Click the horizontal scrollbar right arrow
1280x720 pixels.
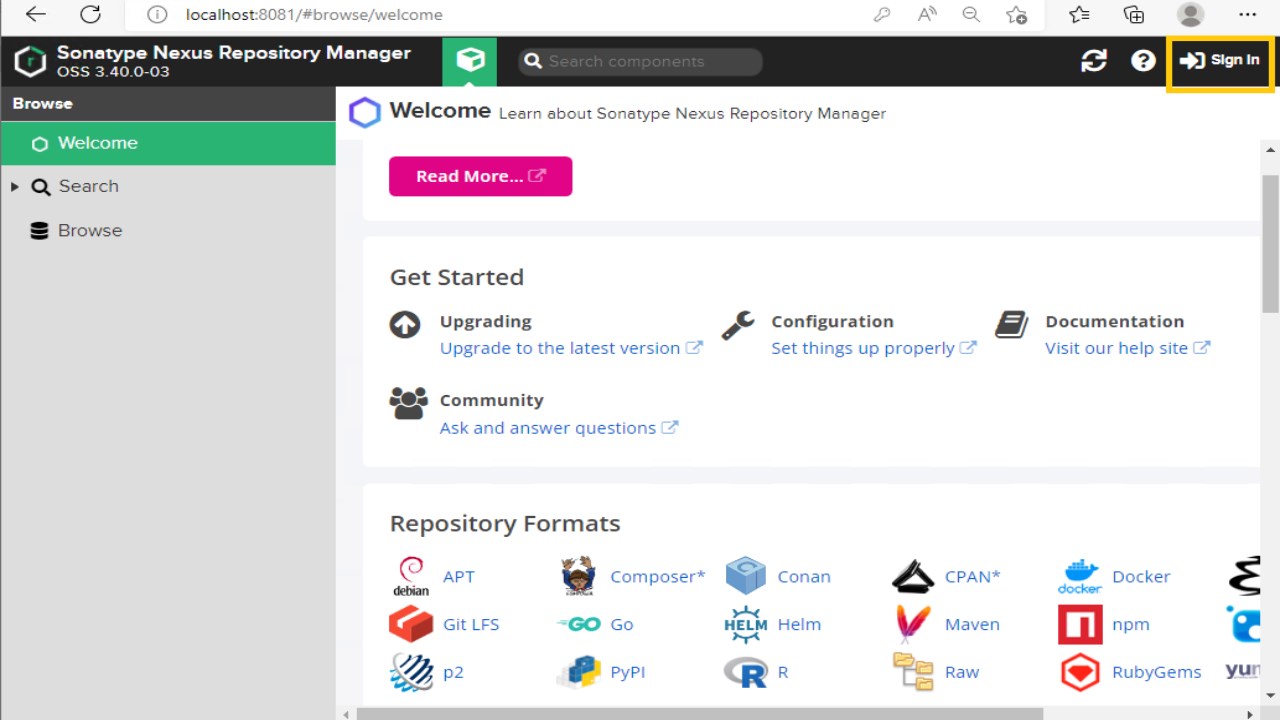[x=1251, y=714]
